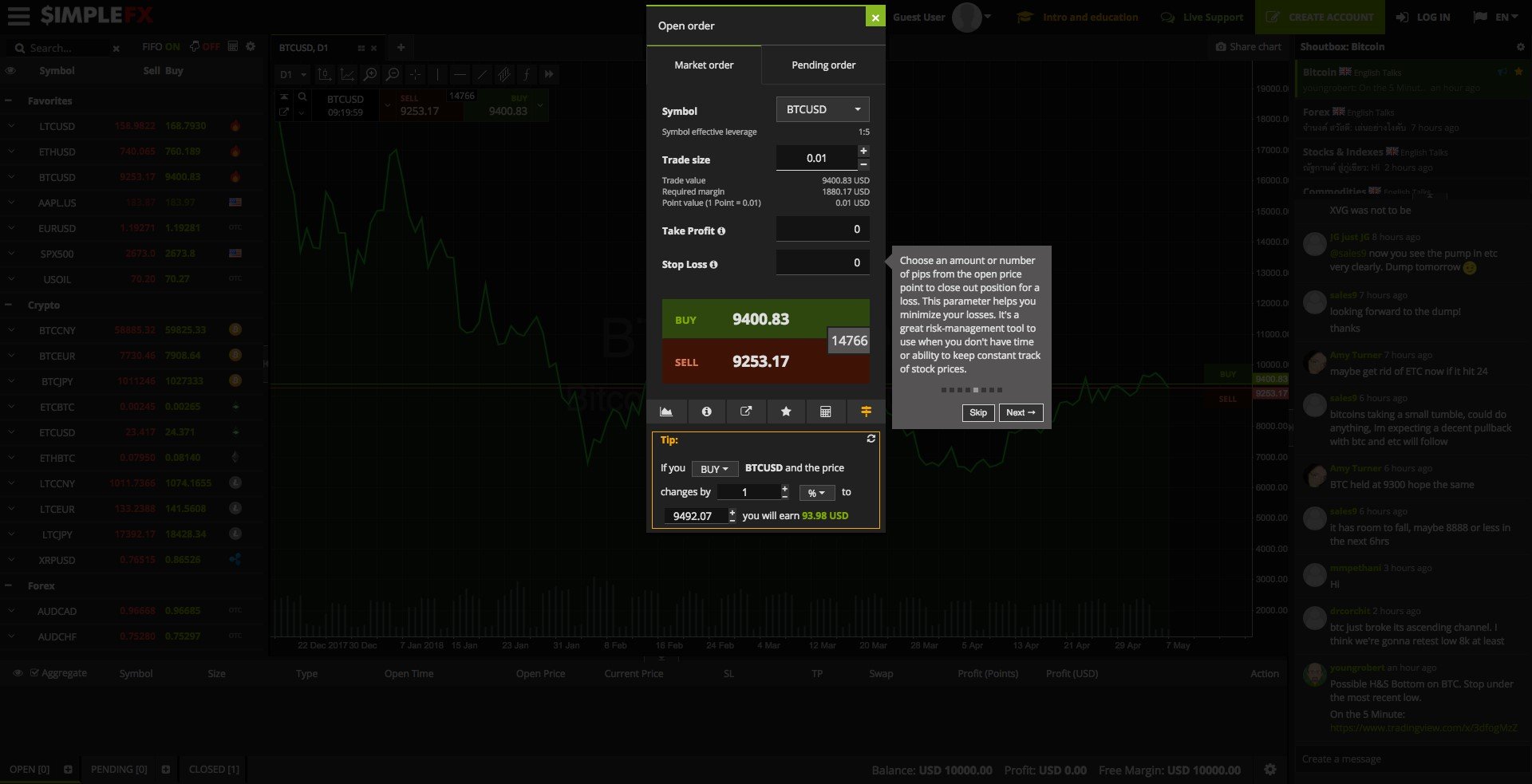
Task: Select the OPEN [0] positions tab
Action: click(x=30, y=770)
